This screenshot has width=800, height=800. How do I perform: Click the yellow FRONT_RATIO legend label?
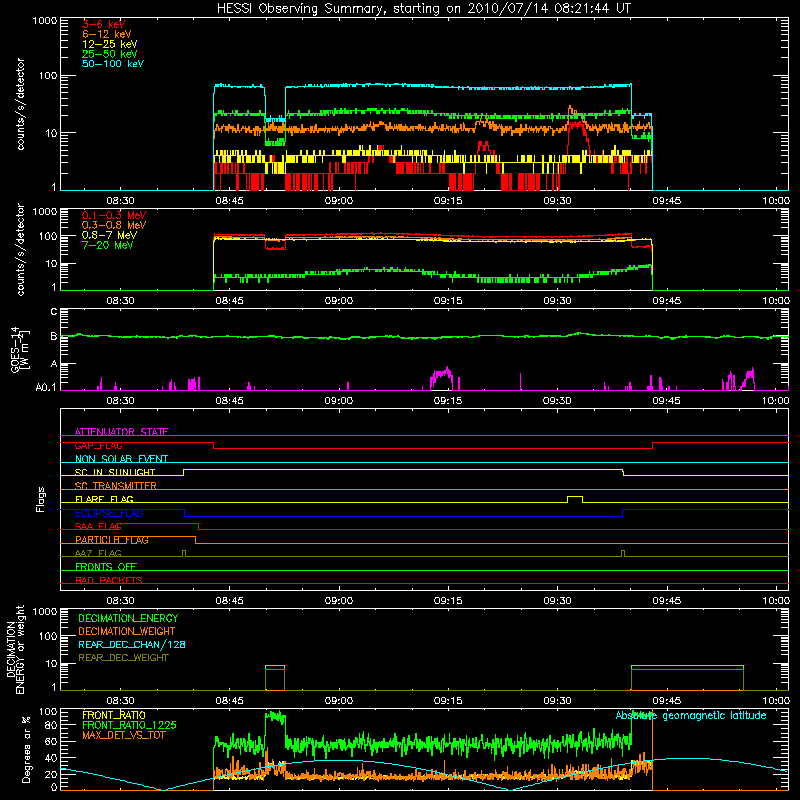(x=114, y=715)
